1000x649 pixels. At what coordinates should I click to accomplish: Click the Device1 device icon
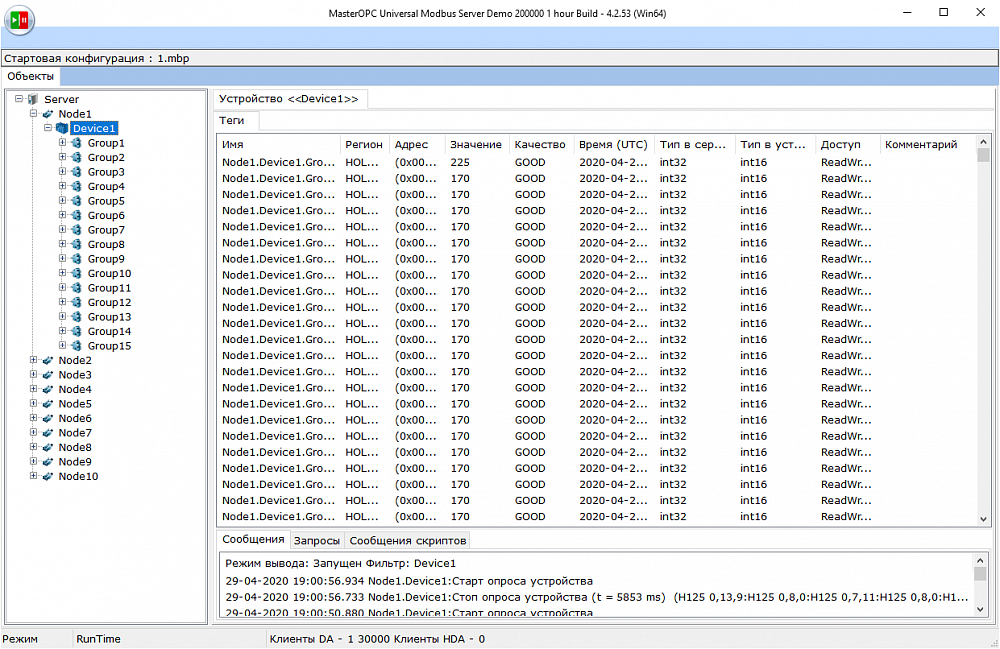click(x=62, y=128)
